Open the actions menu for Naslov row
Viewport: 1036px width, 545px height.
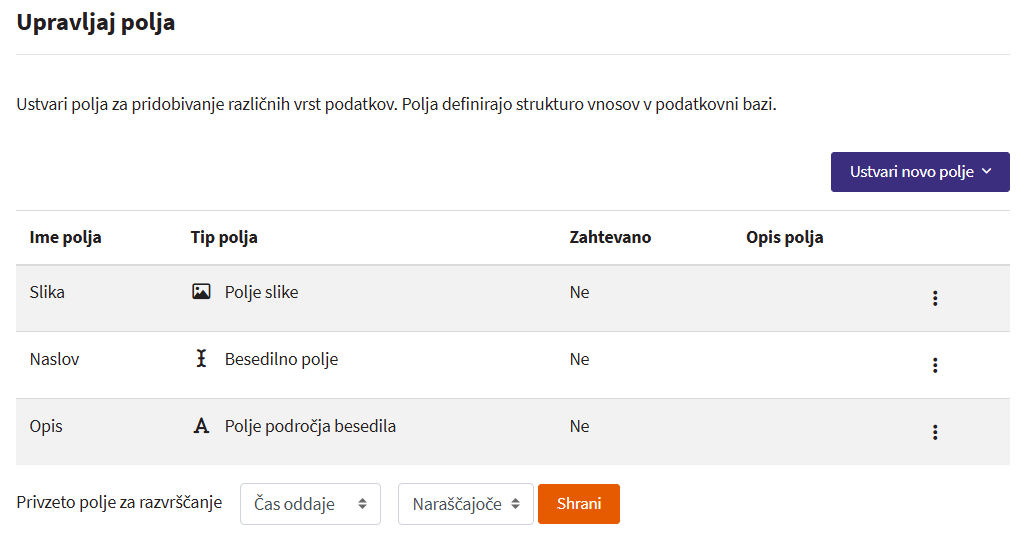coord(935,365)
